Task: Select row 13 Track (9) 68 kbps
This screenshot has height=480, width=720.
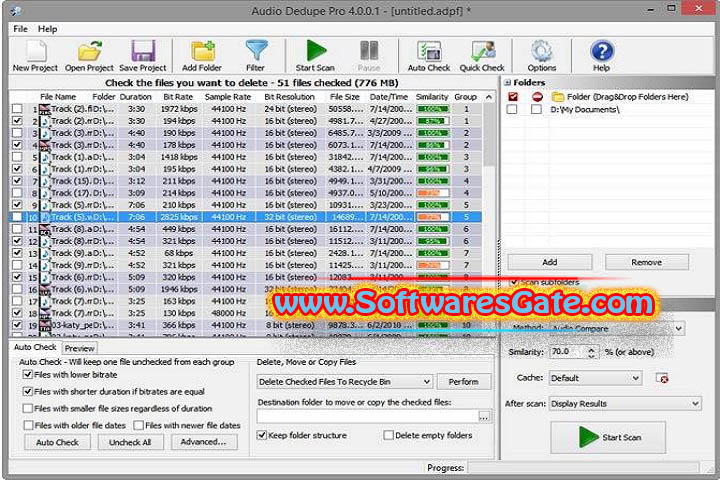Action: click(x=246, y=253)
